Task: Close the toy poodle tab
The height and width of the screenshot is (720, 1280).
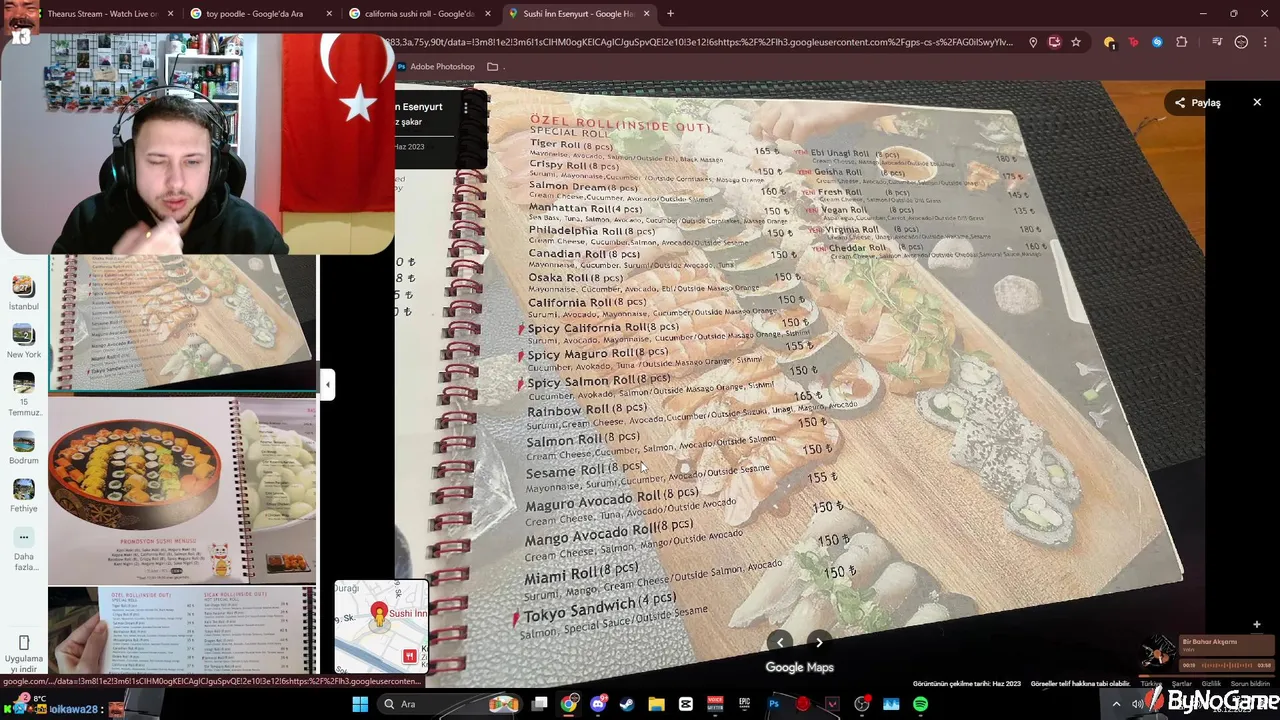Action: click(329, 14)
